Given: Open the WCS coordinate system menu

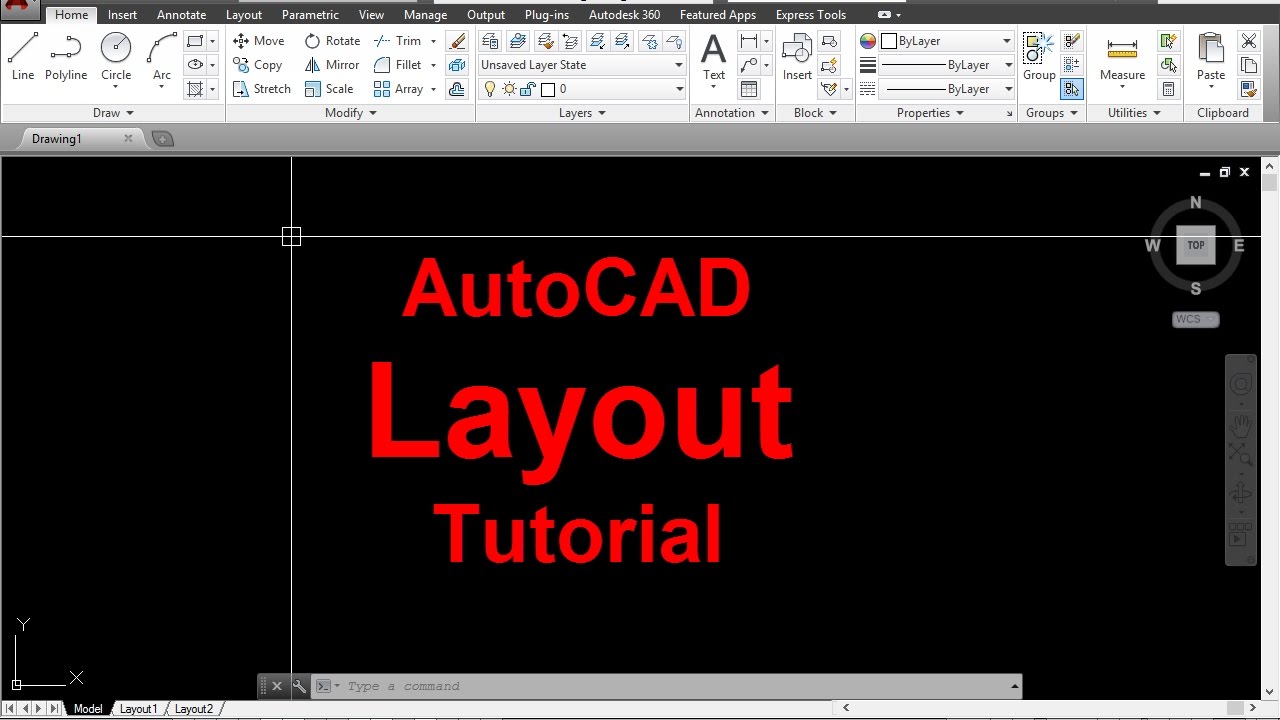Looking at the screenshot, I should pos(1195,319).
